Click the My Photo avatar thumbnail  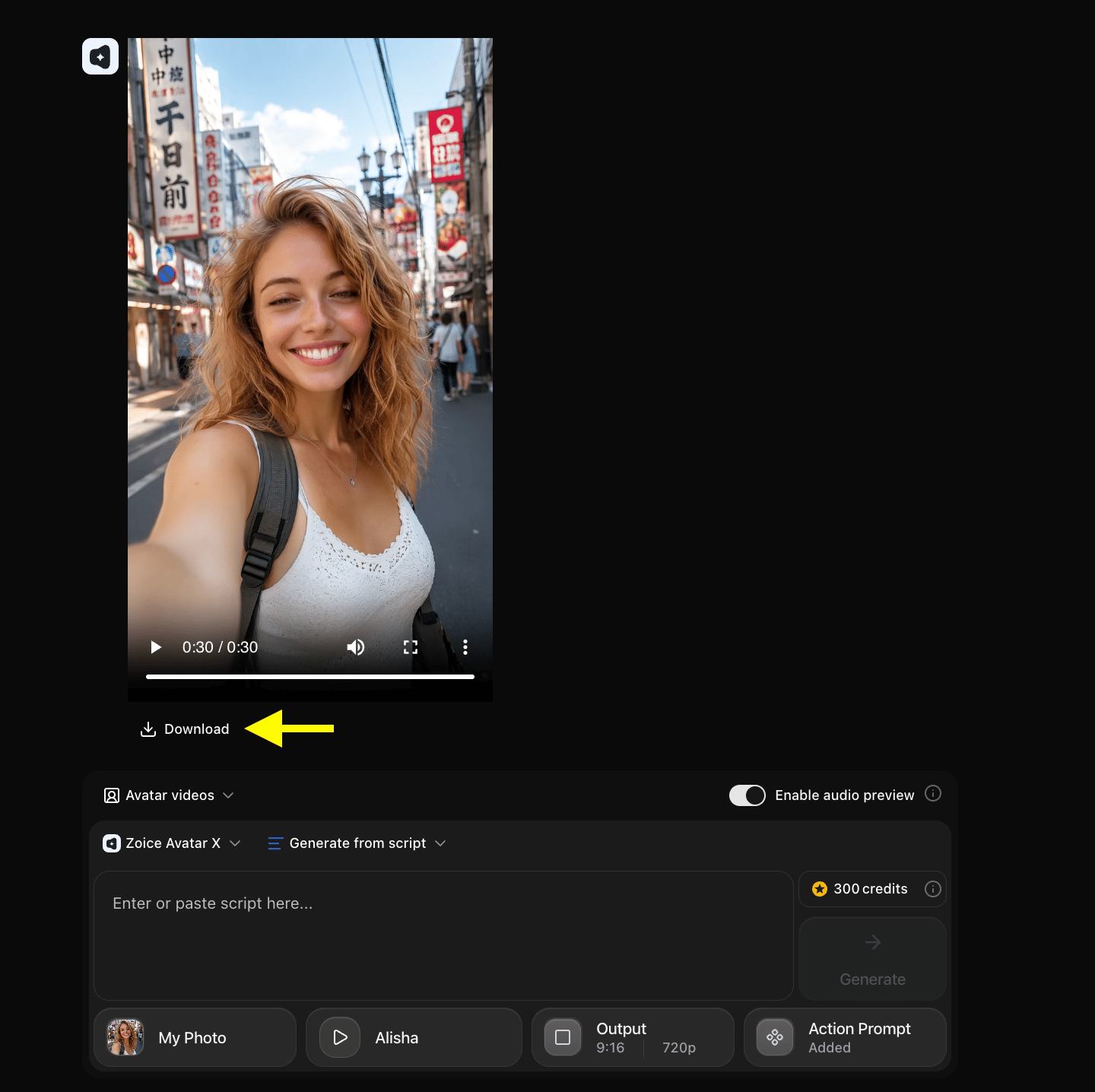[125, 1037]
